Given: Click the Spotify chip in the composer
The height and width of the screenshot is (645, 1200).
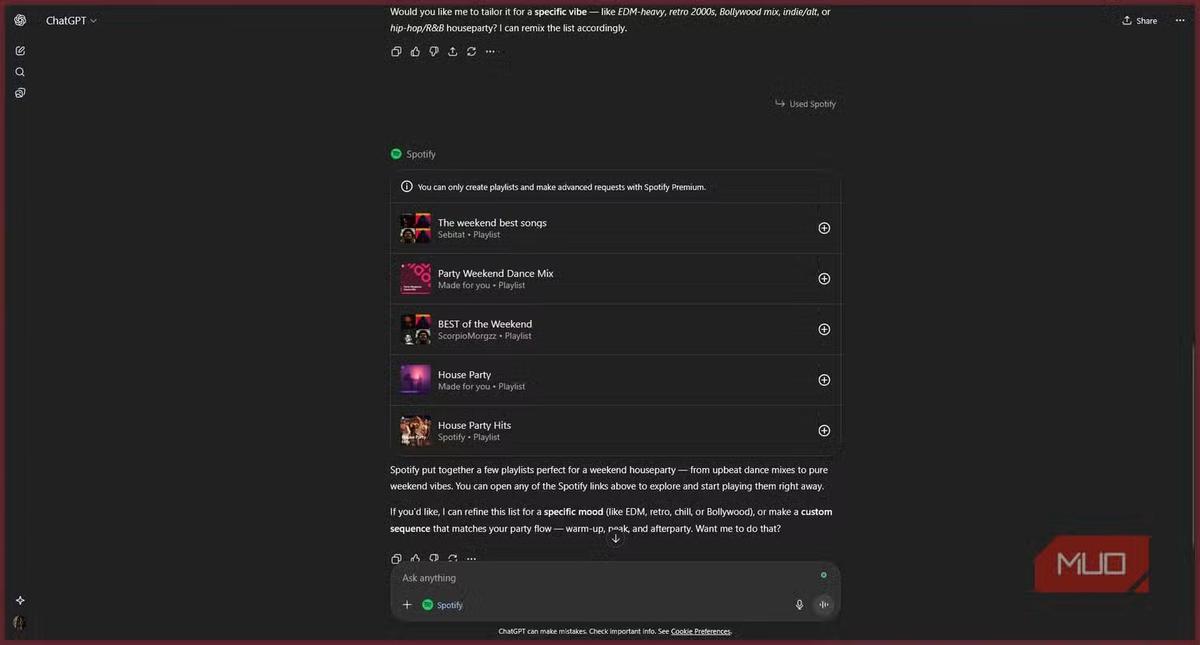Looking at the screenshot, I should click(x=443, y=605).
